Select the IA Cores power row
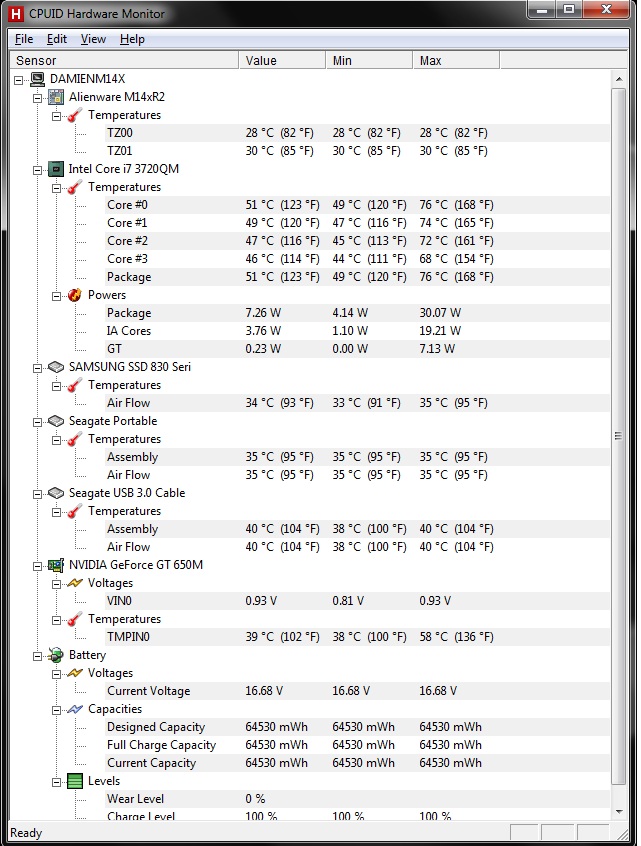This screenshot has width=641, height=846. [357, 331]
